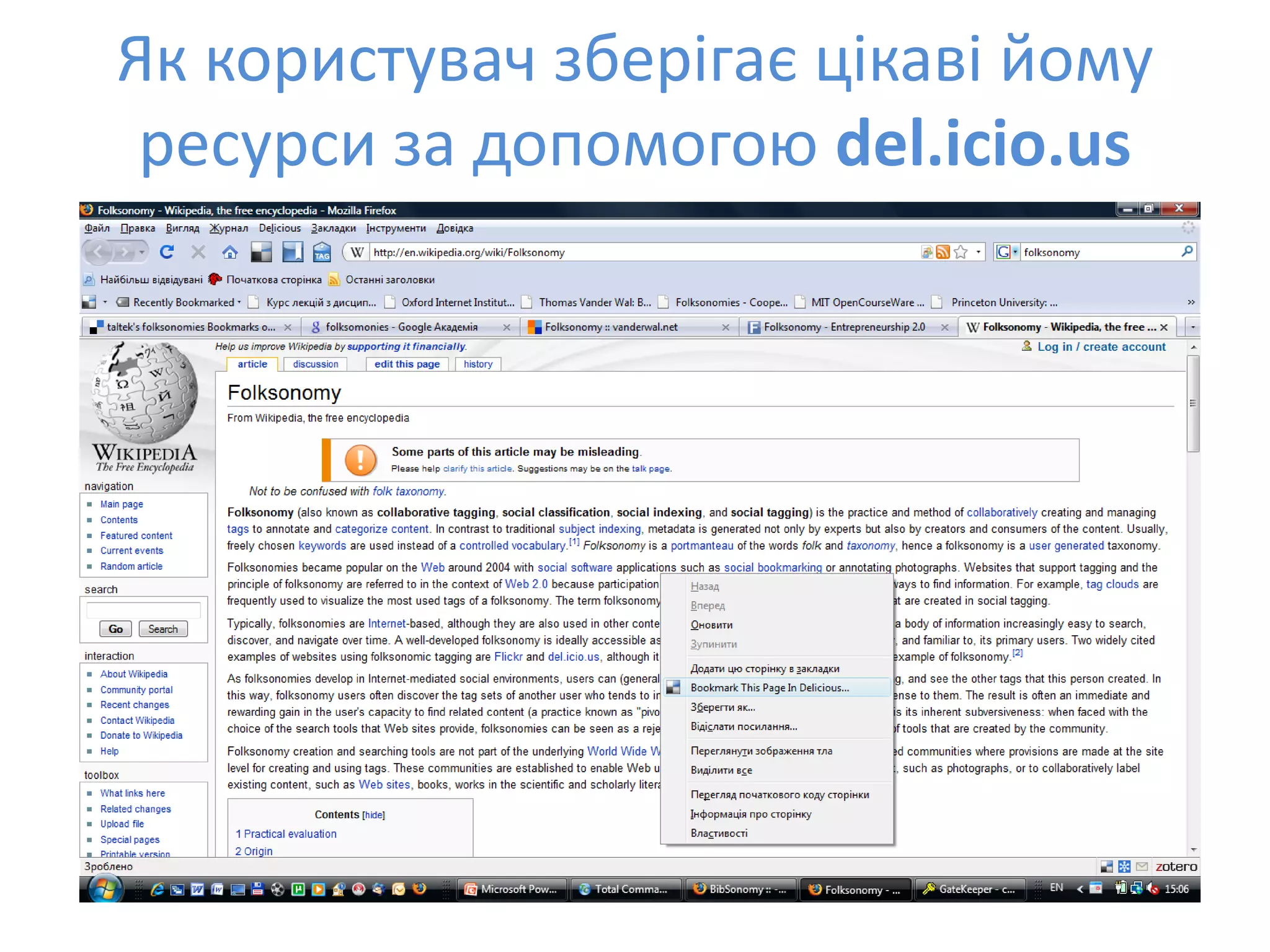
Task: Click the blue snowflake status bar icon
Action: [1124, 866]
